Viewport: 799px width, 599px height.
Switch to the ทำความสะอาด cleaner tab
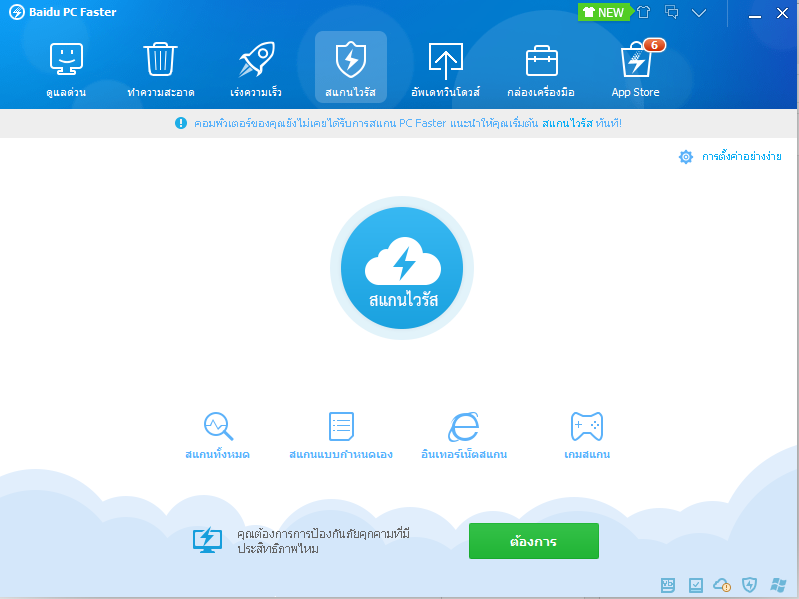coord(161,68)
